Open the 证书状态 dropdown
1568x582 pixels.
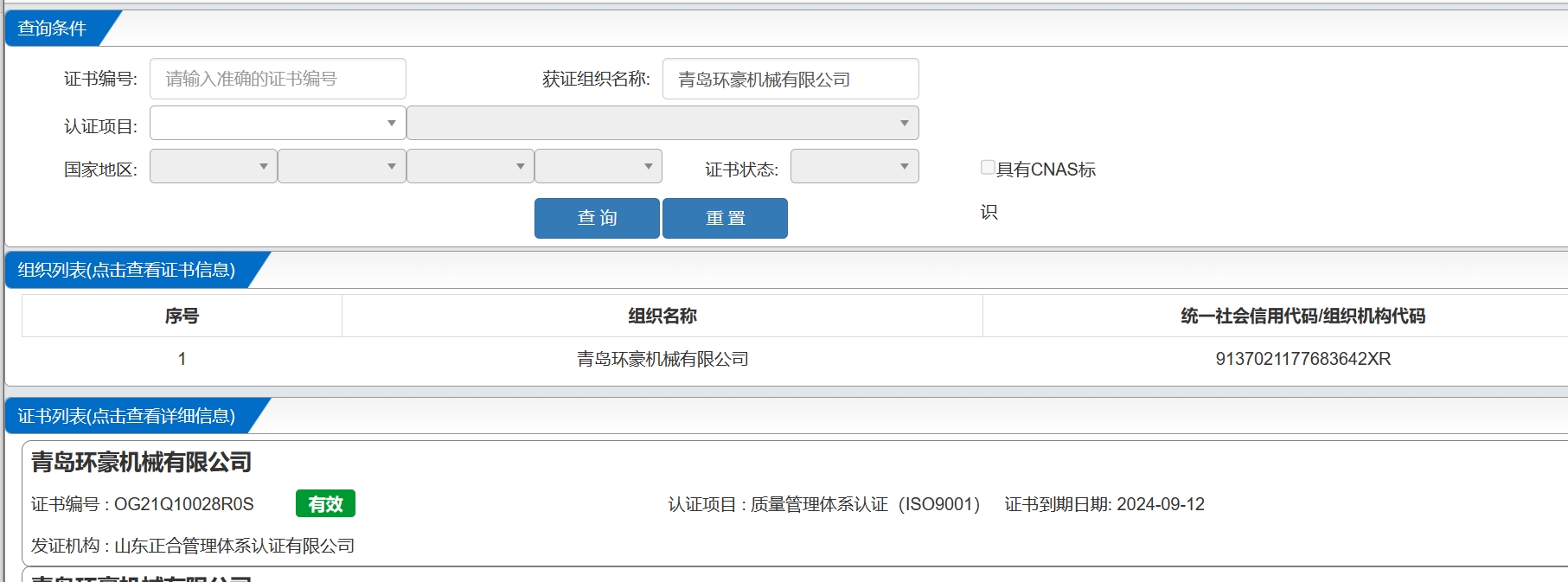click(854, 166)
